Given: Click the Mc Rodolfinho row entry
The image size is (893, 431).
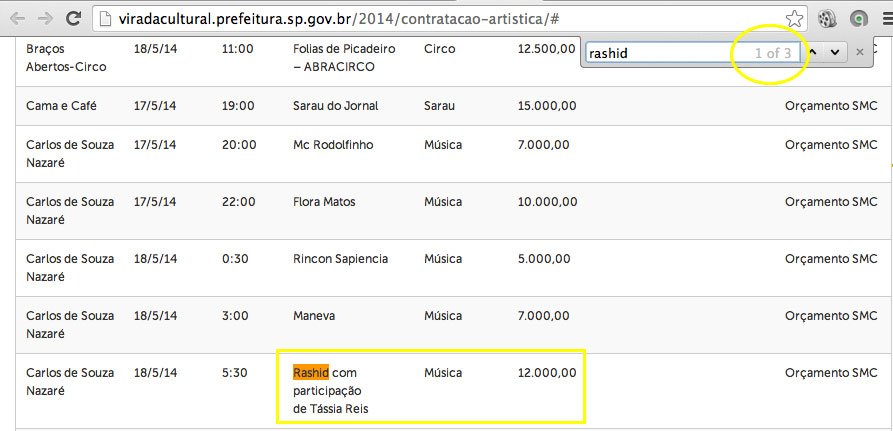Looking at the screenshot, I should 333,145.
